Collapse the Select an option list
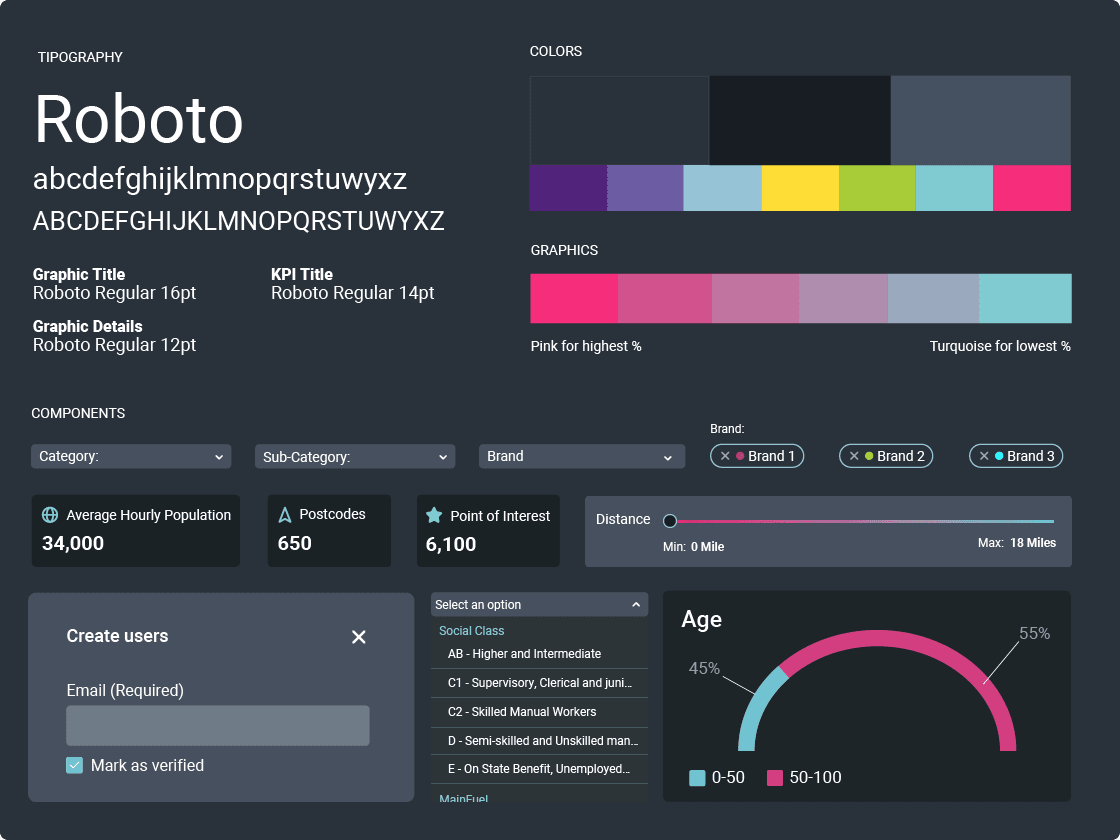1120x840 pixels. pos(635,605)
